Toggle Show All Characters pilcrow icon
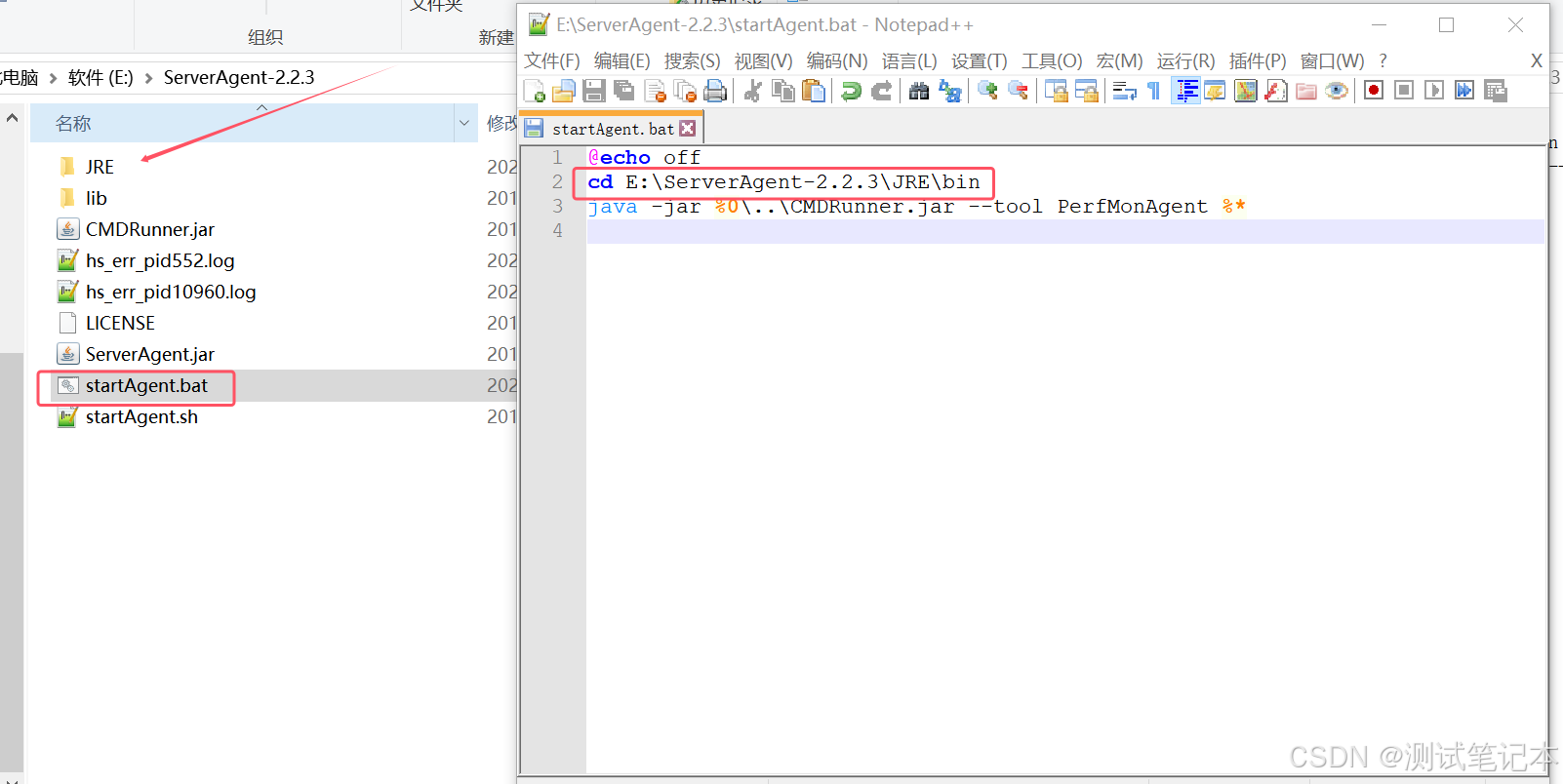The width and height of the screenshot is (1563, 784). click(x=1154, y=91)
